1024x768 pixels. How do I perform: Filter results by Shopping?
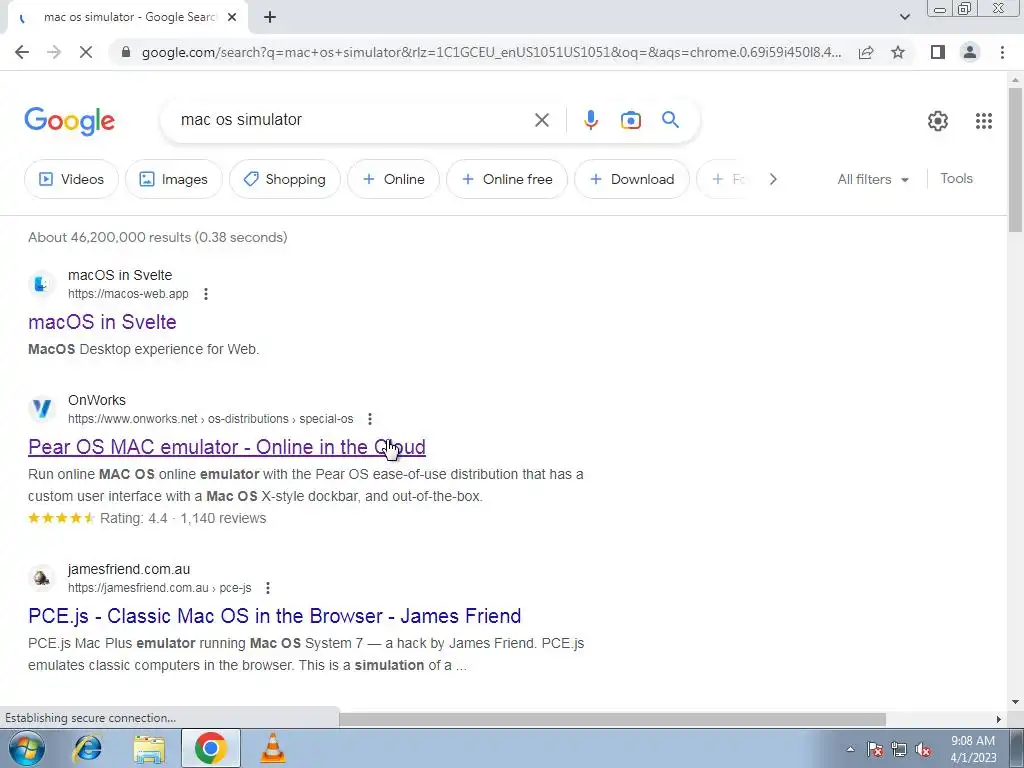click(x=284, y=179)
